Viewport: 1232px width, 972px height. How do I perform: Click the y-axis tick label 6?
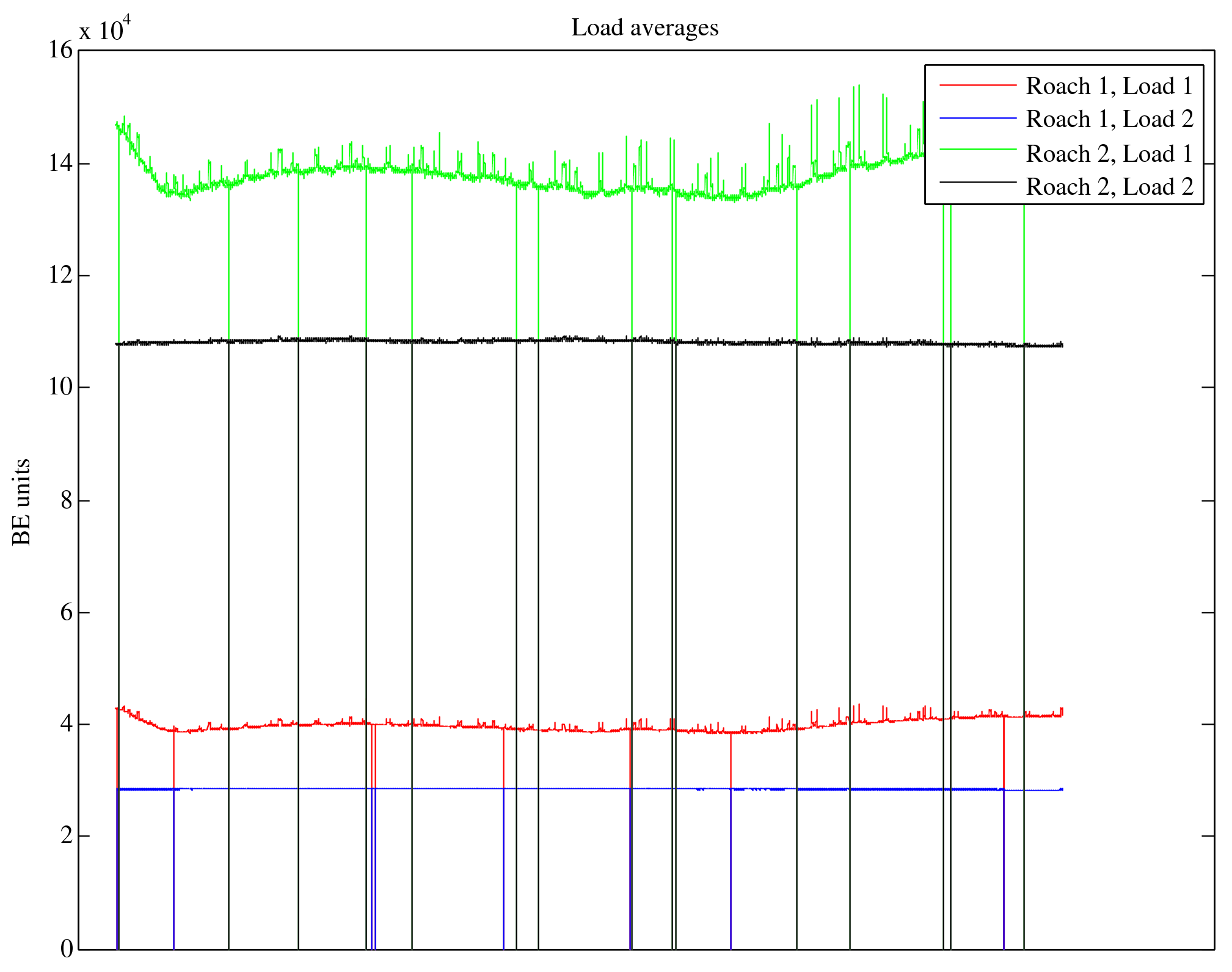click(x=66, y=612)
